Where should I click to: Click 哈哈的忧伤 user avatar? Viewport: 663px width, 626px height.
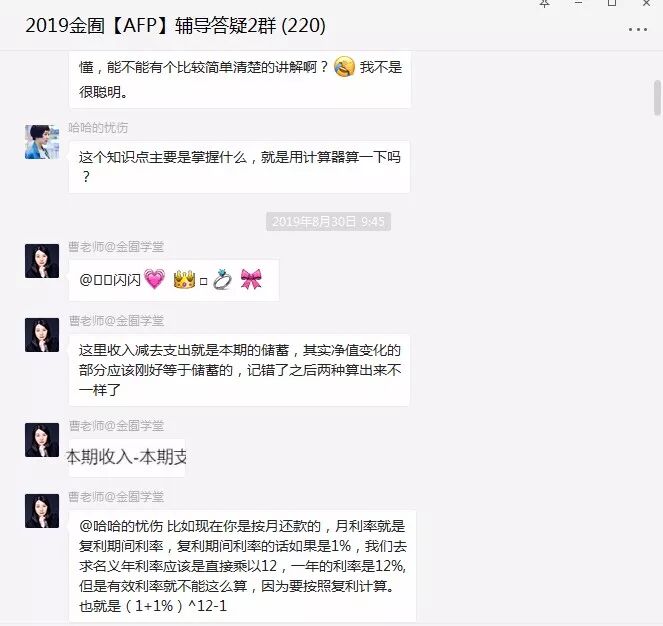[x=42, y=142]
